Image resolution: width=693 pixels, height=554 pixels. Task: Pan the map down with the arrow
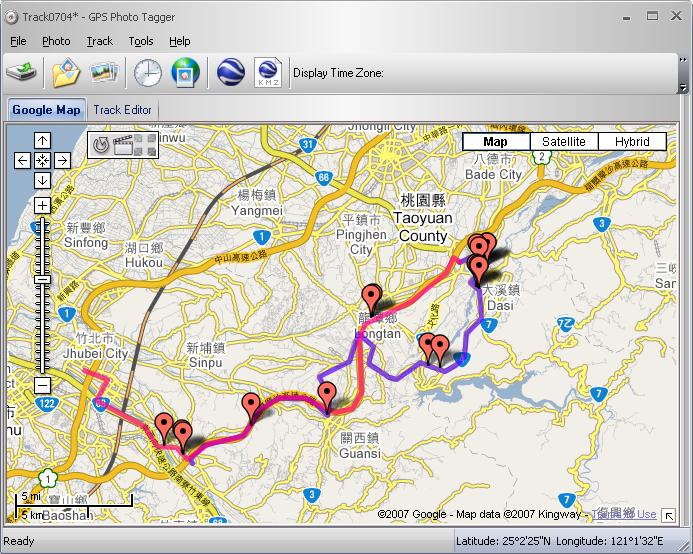pyautogui.click(x=42, y=180)
